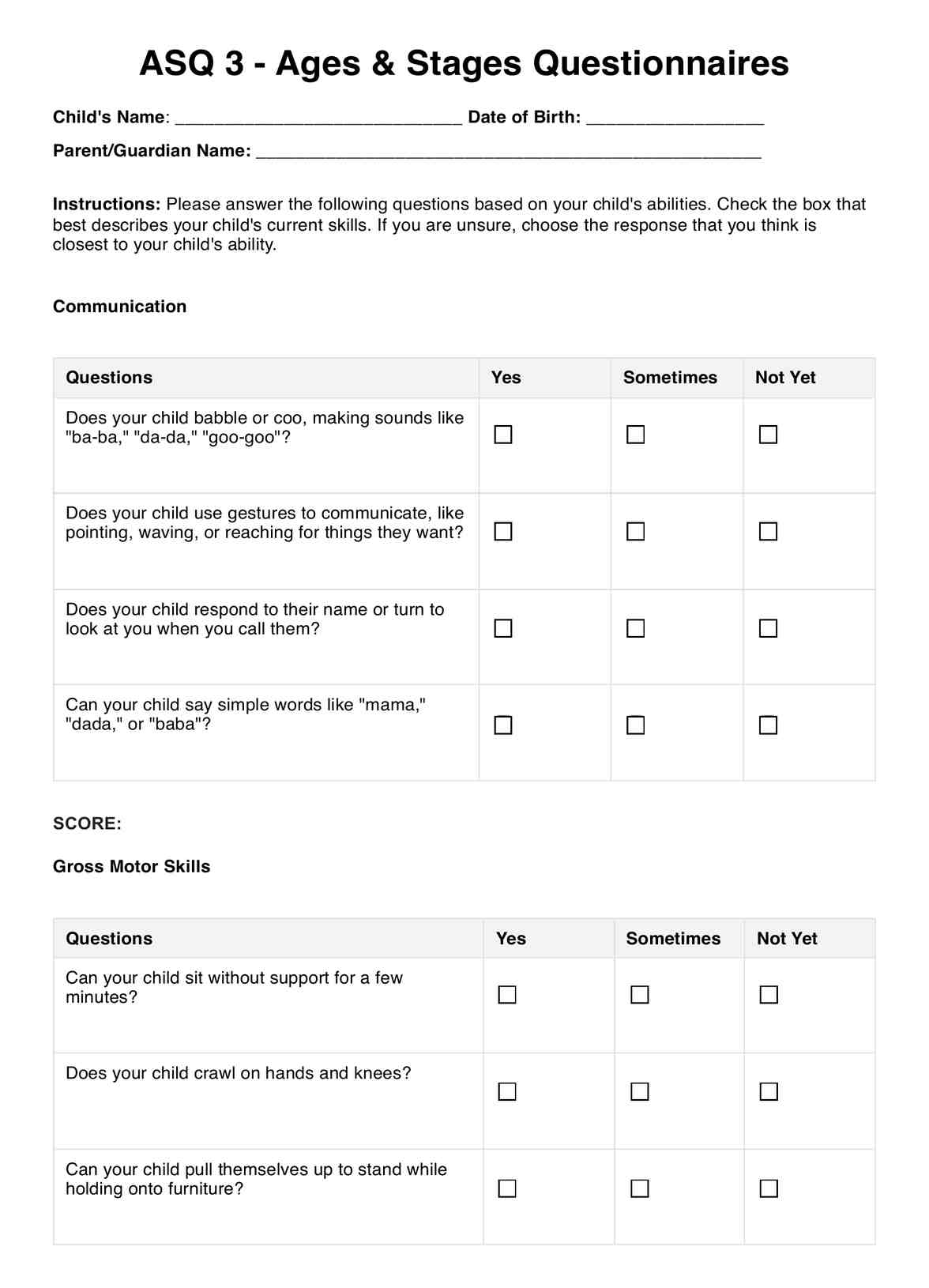Tick Sometimes for responding to their name
Image resolution: width=929 pixels, height=1288 pixels.
(x=636, y=628)
